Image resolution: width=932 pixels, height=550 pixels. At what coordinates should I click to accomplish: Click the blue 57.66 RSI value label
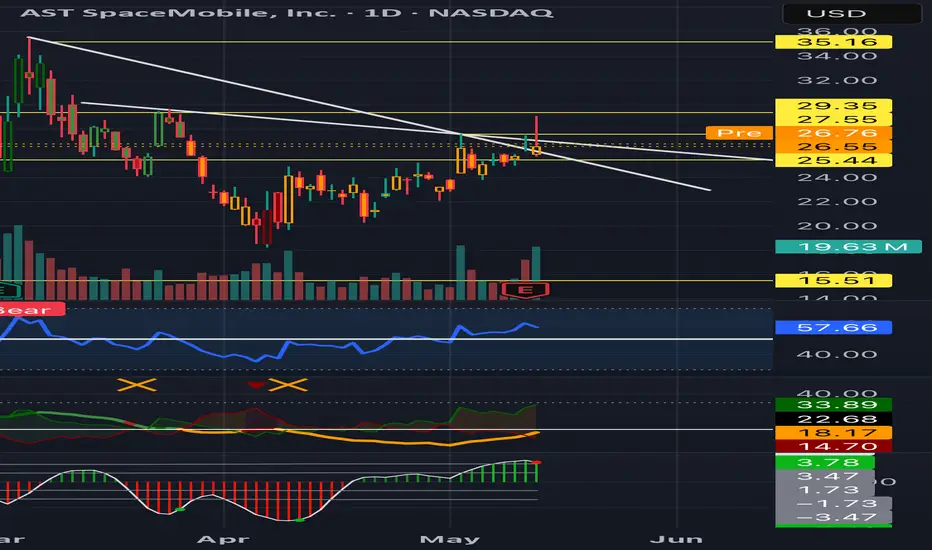[x=833, y=328]
